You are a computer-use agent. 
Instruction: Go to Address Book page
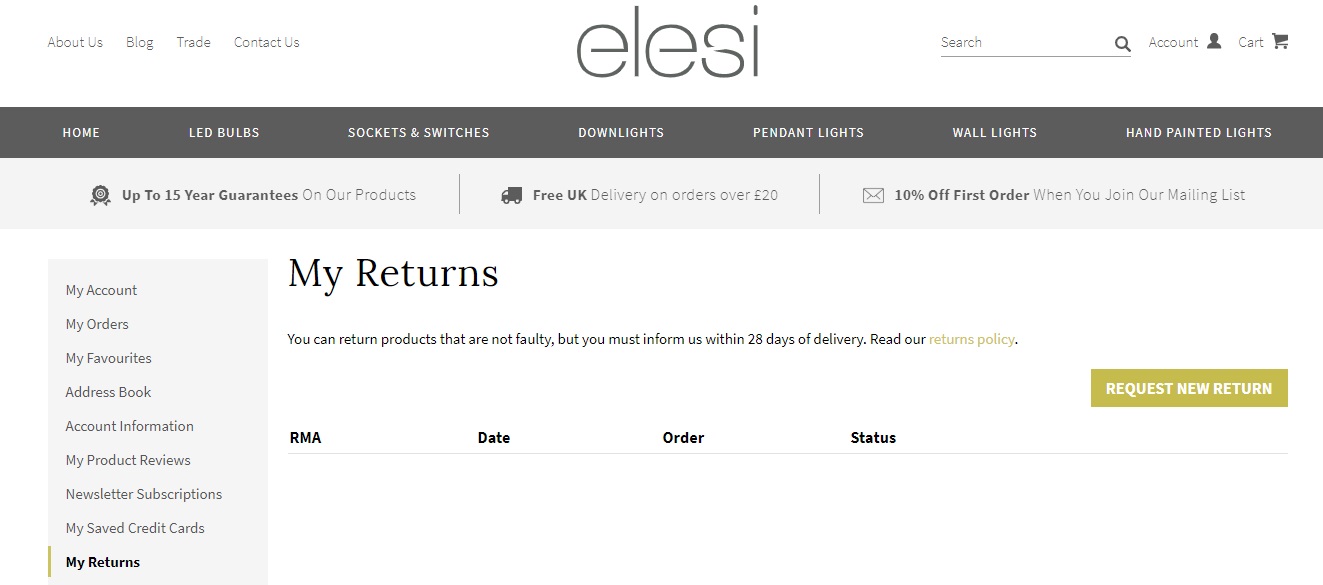tap(108, 392)
